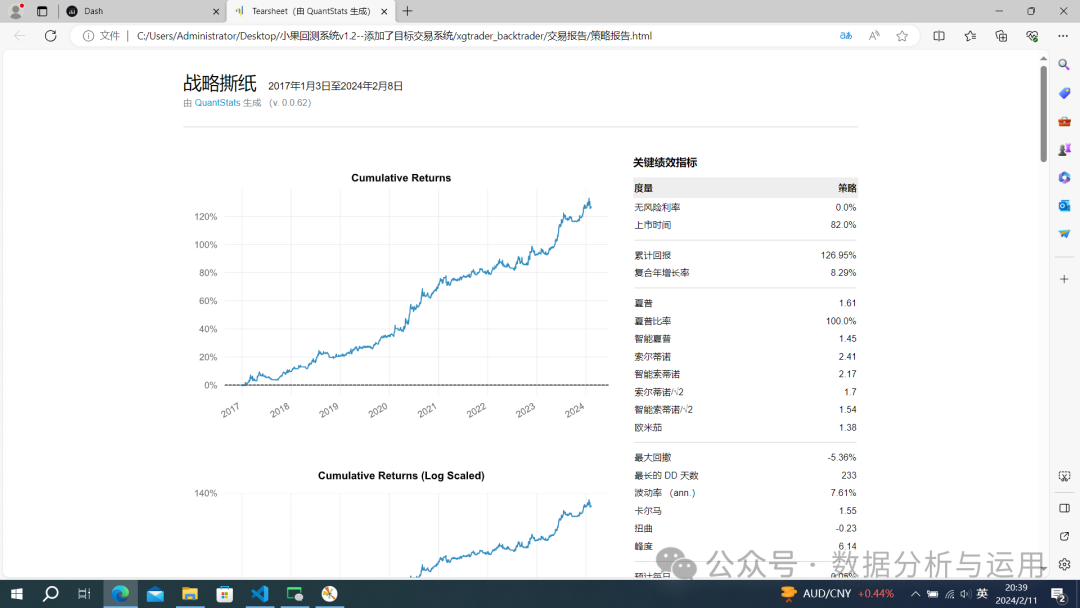Open sidebar search

[x=1064, y=65]
